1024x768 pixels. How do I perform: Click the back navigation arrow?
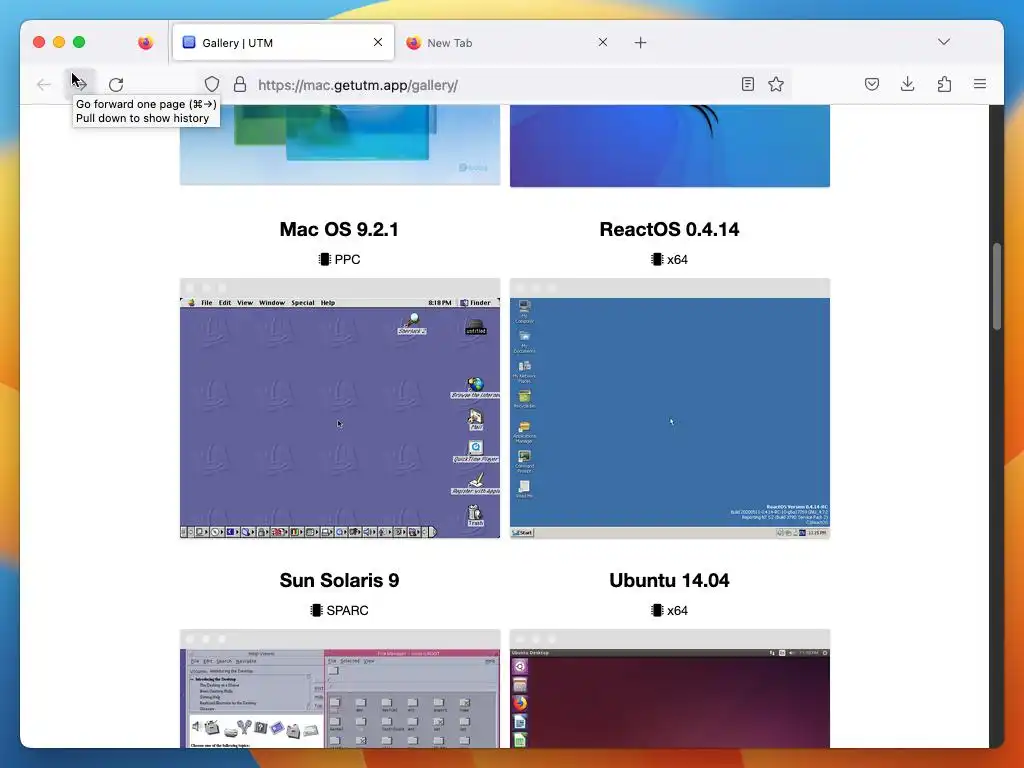(x=44, y=84)
